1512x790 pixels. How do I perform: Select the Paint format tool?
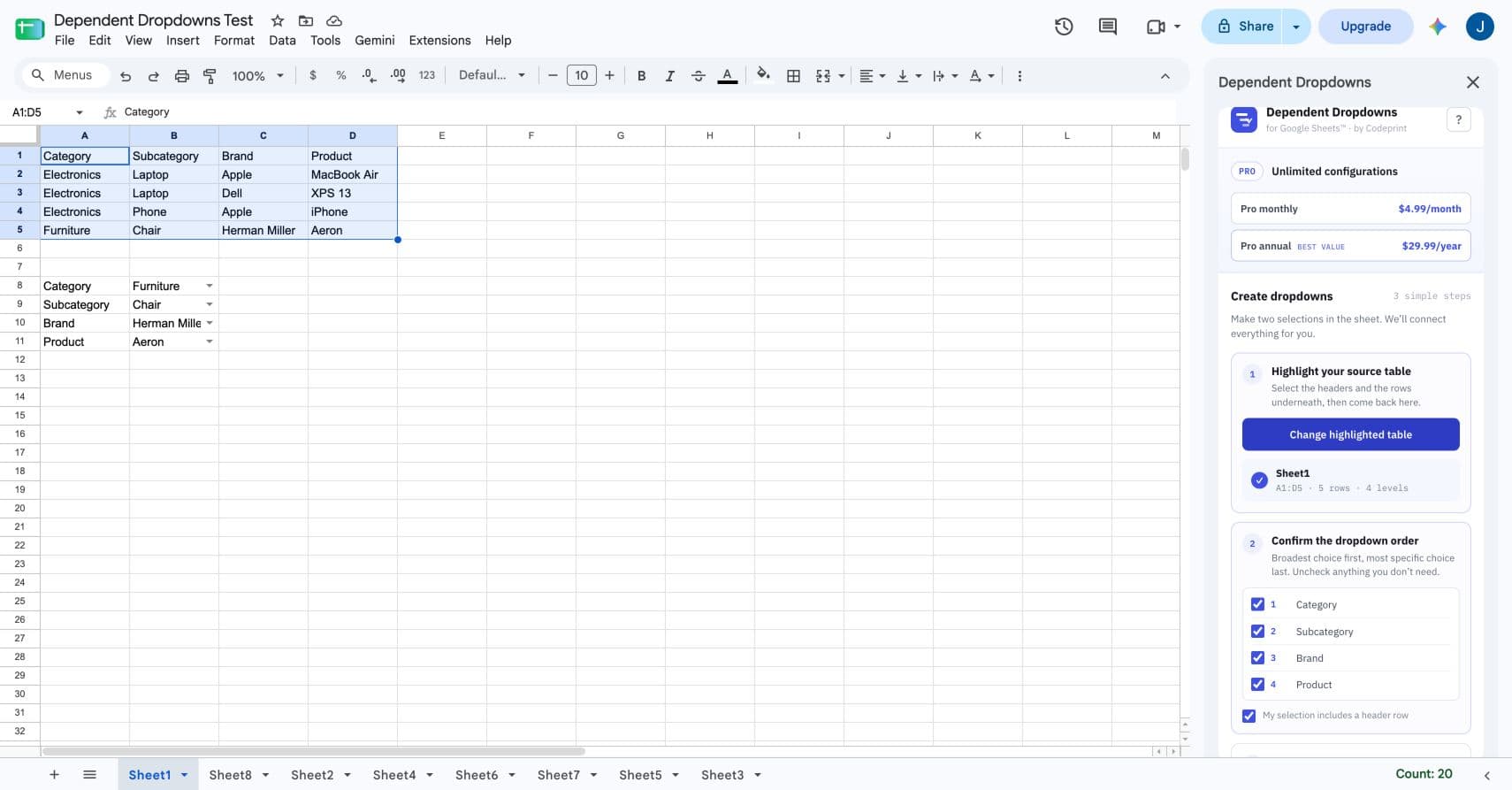click(x=210, y=76)
